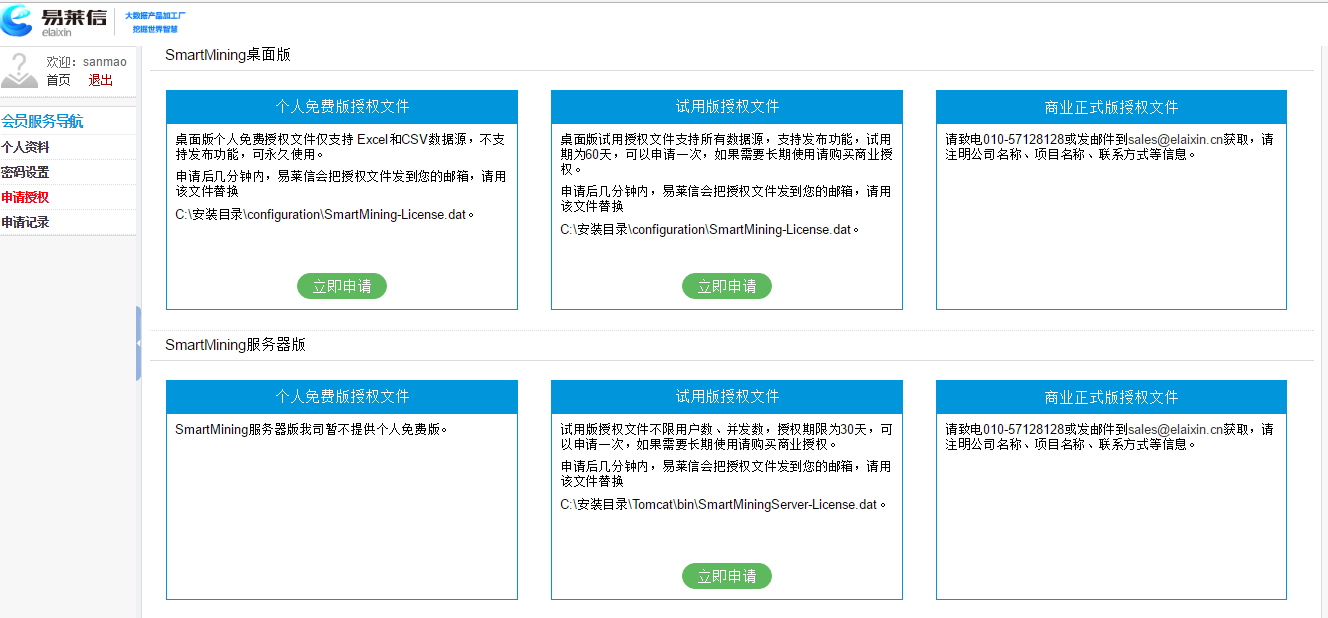The image size is (1328, 618).
Task: Click text SmartMining服务器版我司暂不提供个人免费版
Action: (312, 429)
